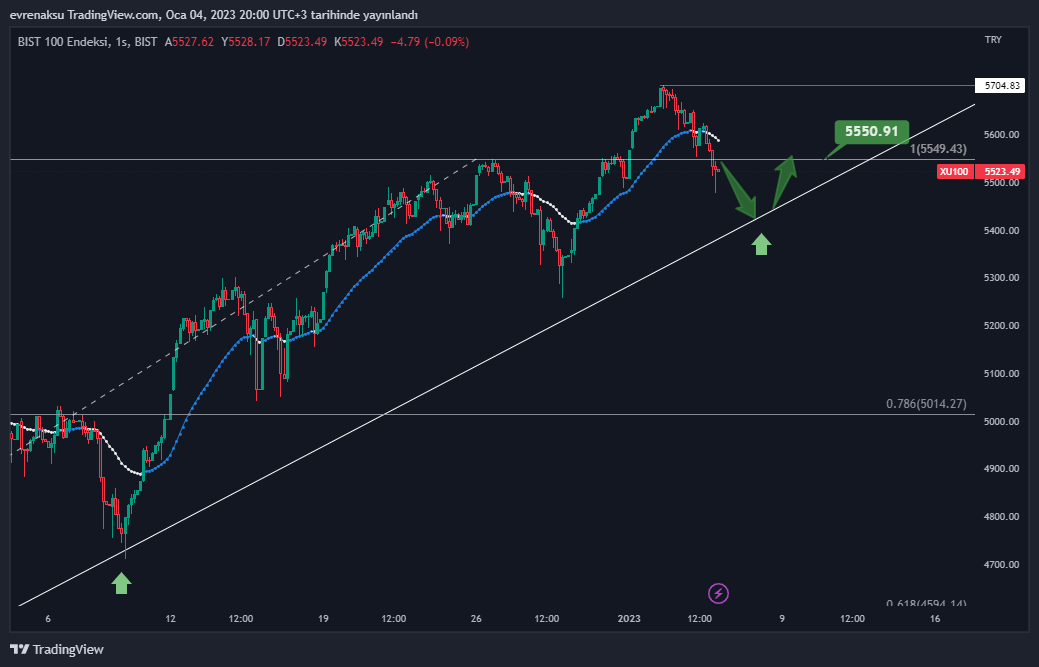Click the BIST 100 Endeksi symbol title
Screen dimensions: 1039x667
tap(64, 42)
